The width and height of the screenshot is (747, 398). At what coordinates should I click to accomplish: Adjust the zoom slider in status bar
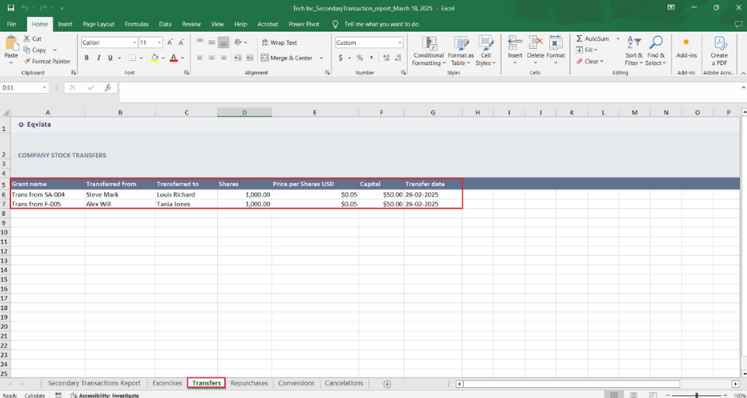pyautogui.click(x=697, y=395)
